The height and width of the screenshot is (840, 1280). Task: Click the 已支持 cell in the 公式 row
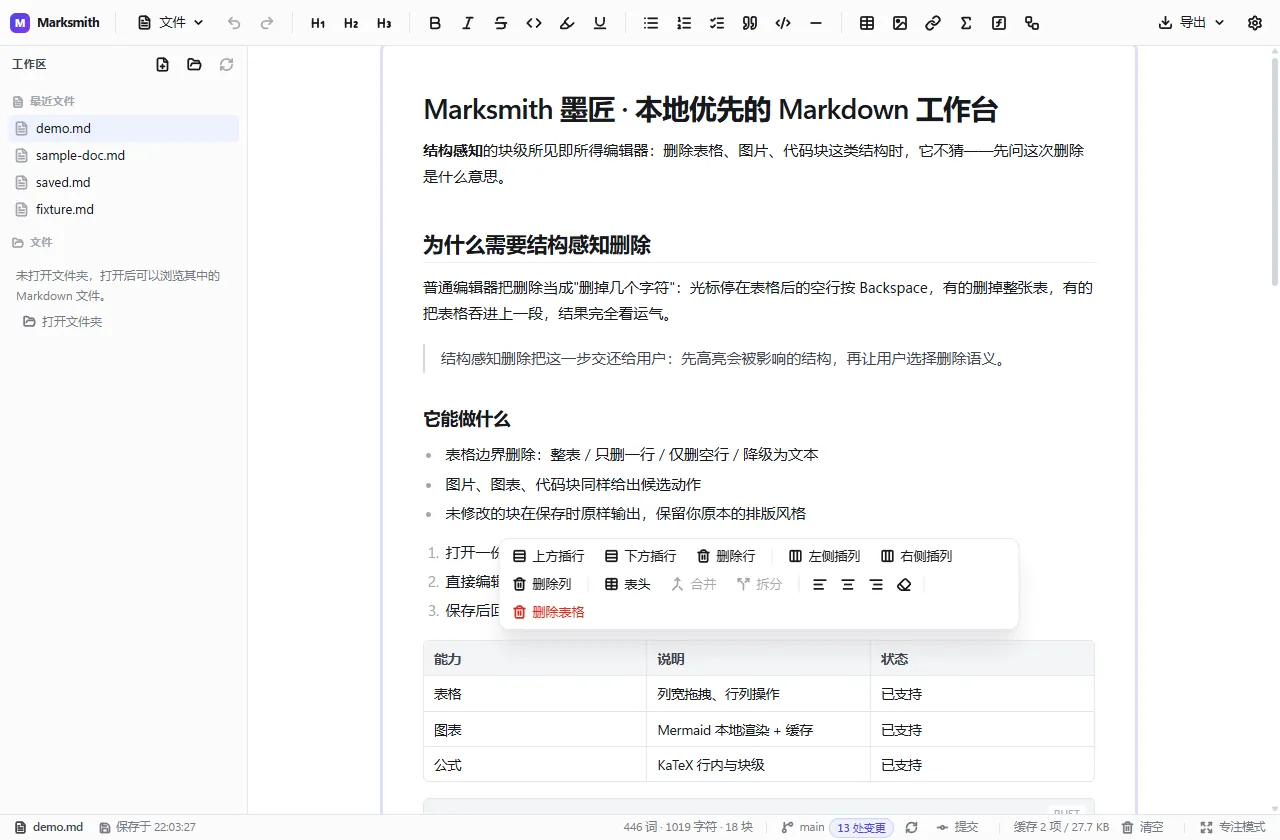tap(981, 765)
